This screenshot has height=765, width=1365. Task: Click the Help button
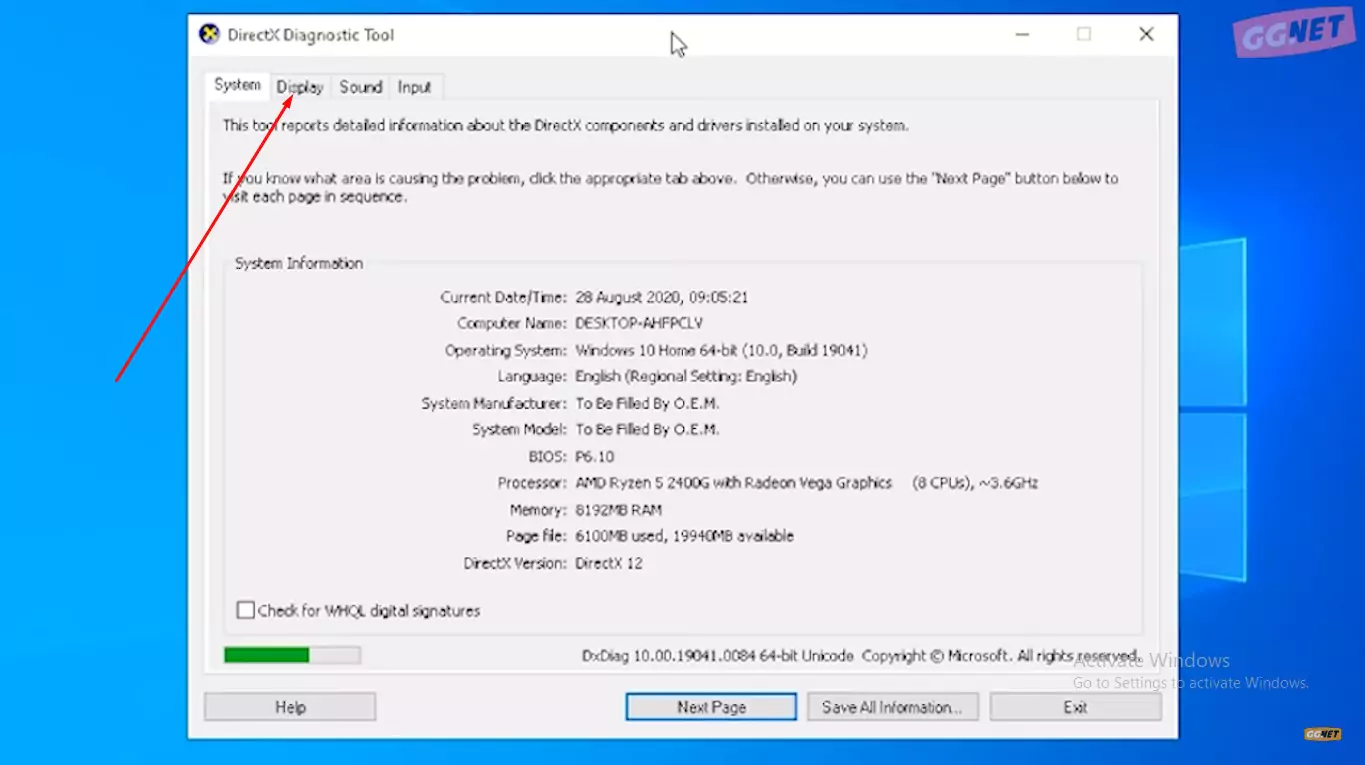tap(290, 707)
